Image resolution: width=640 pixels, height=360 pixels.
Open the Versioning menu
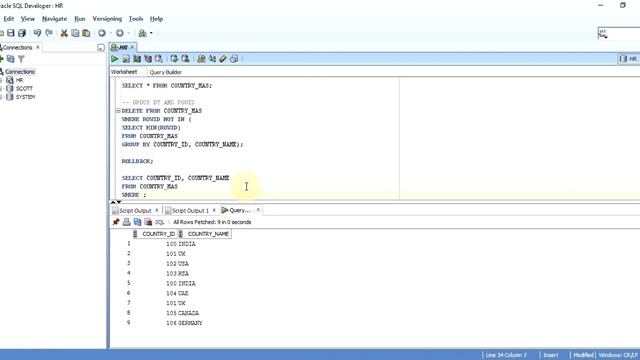pyautogui.click(x=107, y=19)
